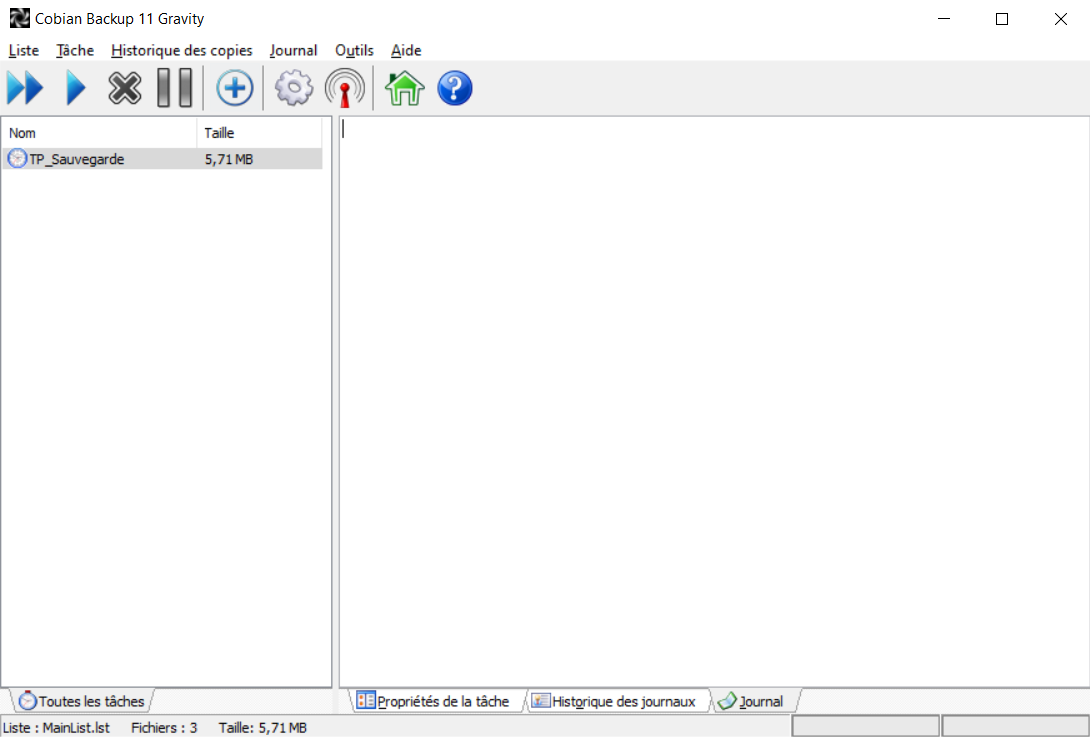Create a new task with plus icon
This screenshot has width=1090, height=737.
pyautogui.click(x=234, y=88)
